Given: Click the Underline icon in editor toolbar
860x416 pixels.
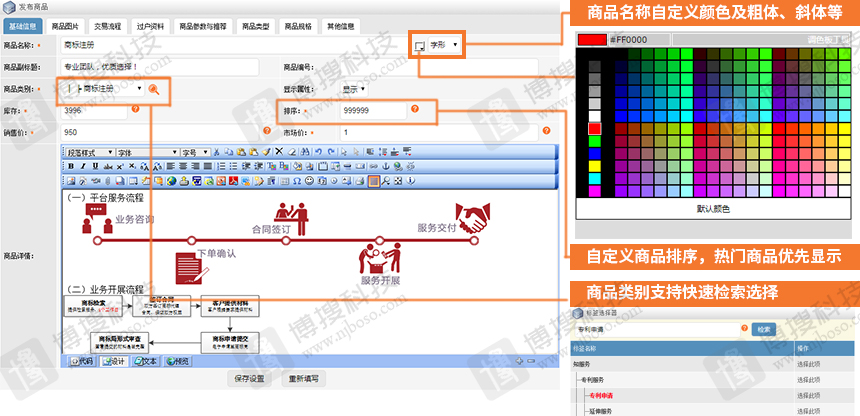Looking at the screenshot, I should pyautogui.click(x=94, y=166).
